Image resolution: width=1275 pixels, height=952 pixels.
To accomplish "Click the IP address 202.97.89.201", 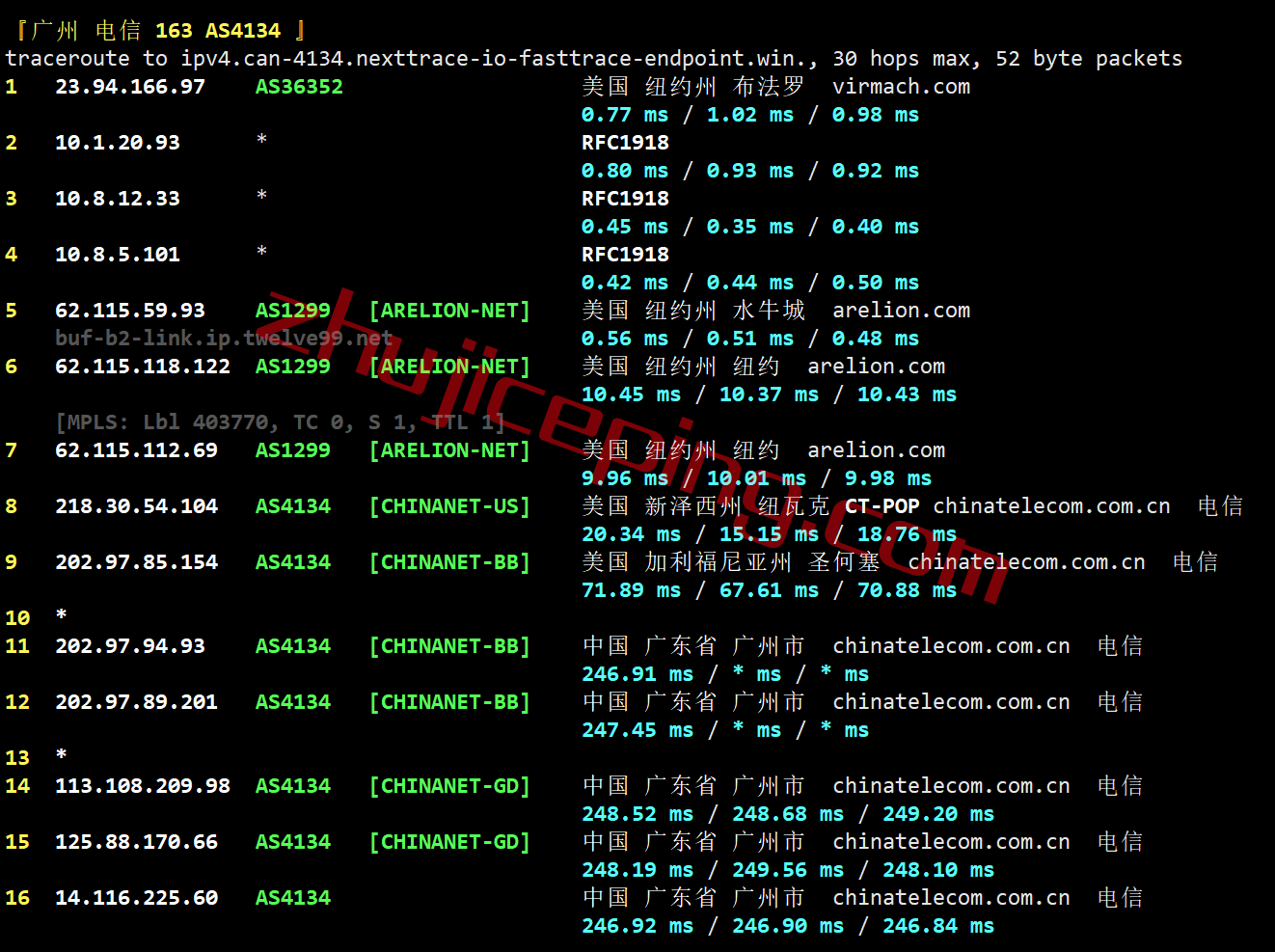I will (136, 702).
